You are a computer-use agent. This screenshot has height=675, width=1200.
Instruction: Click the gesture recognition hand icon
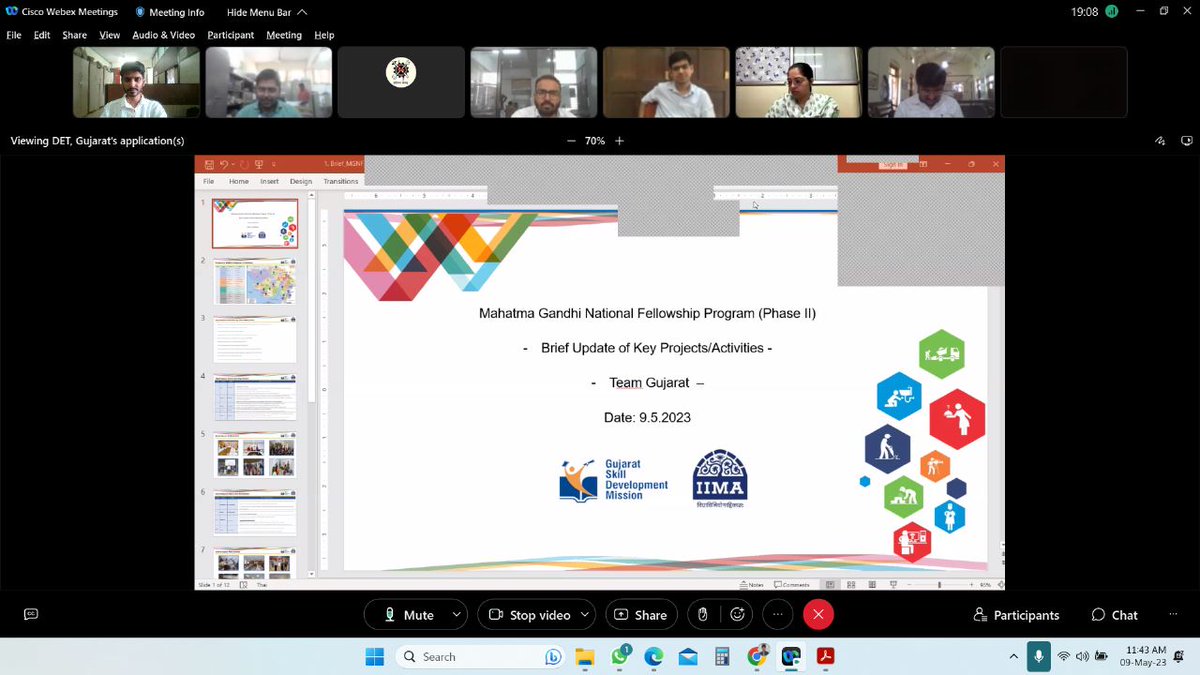[x=703, y=615]
